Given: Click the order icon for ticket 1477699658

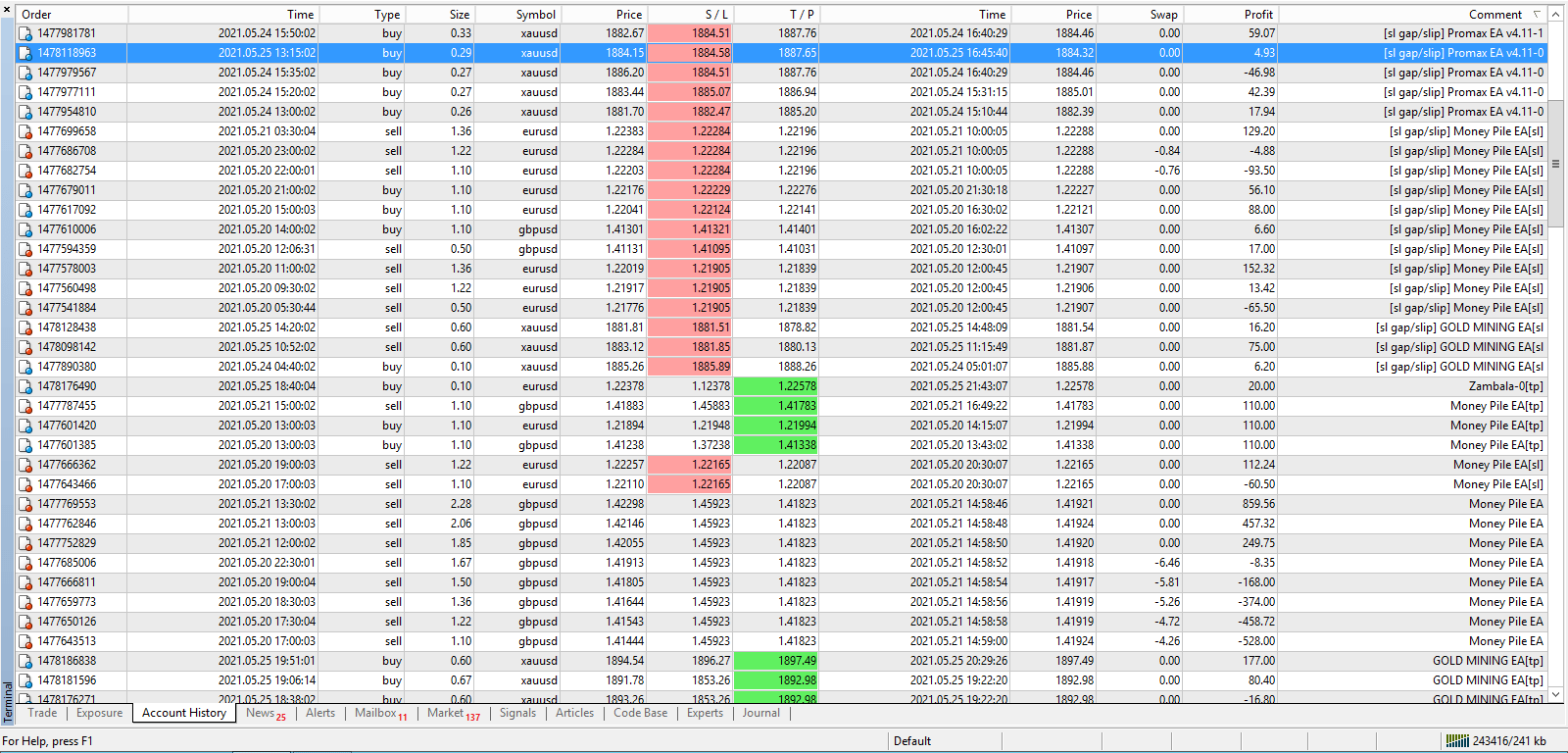Looking at the screenshot, I should click(25, 131).
